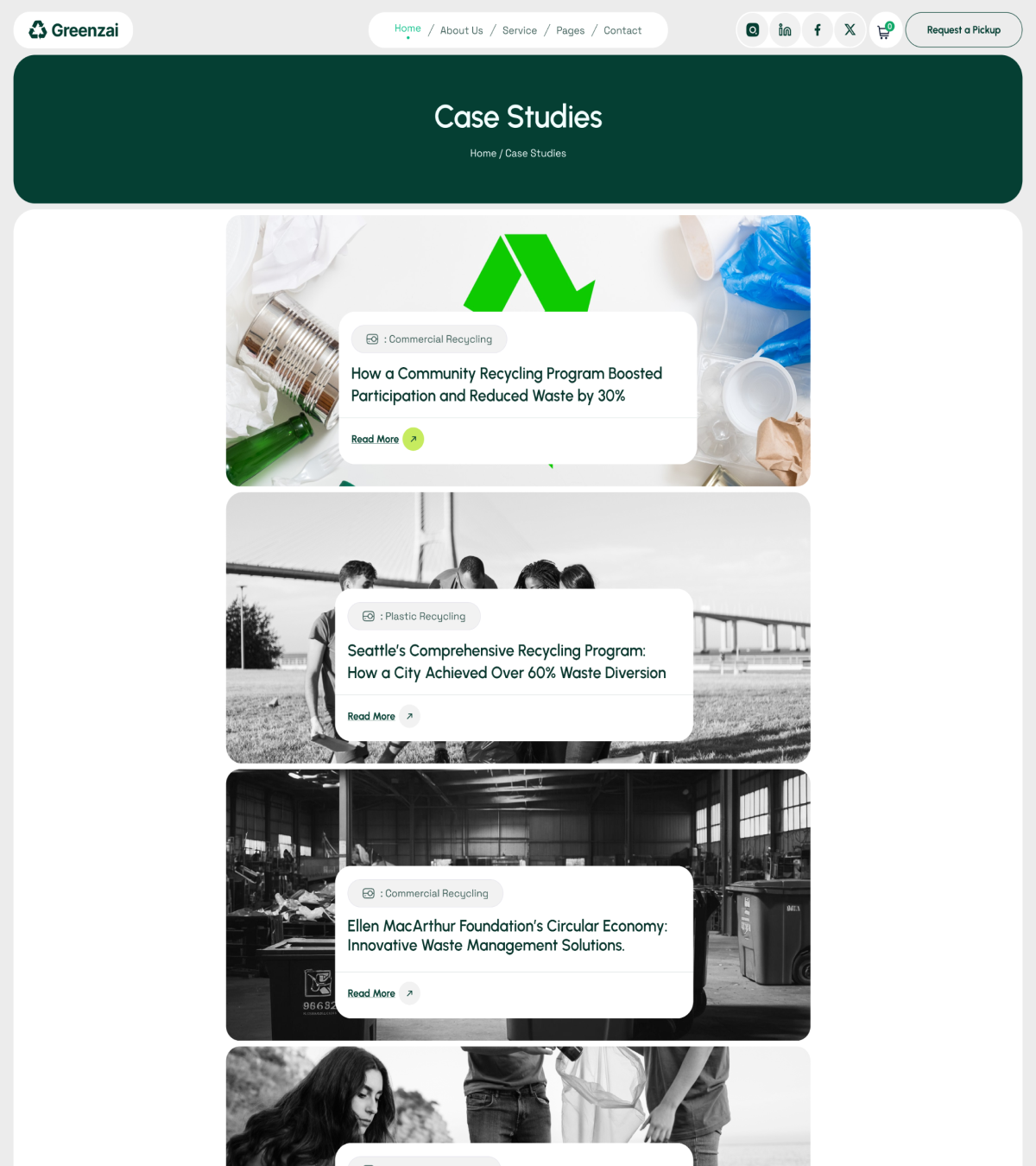Image resolution: width=1036 pixels, height=1166 pixels.
Task: Select the Plastic Recycling category tag
Action: 414,616
